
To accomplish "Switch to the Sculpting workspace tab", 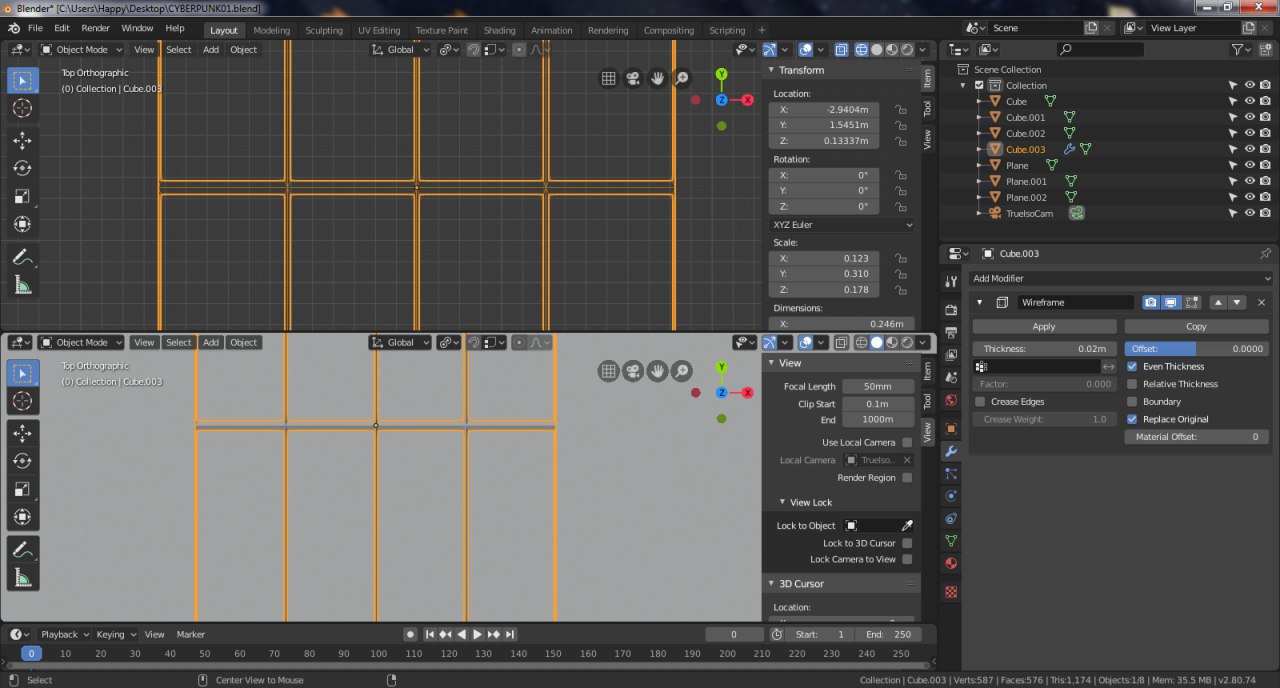I will pyautogui.click(x=323, y=30).
